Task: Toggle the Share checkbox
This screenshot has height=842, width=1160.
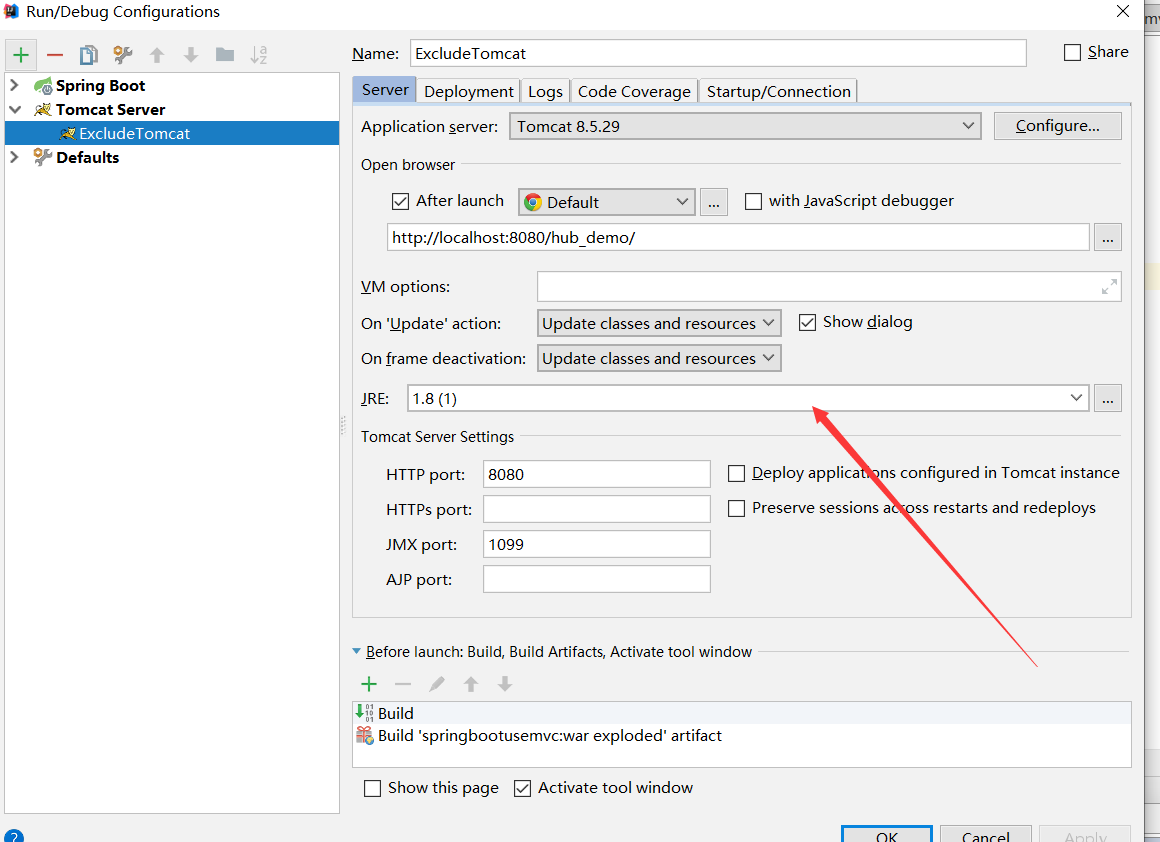Action: tap(1072, 53)
